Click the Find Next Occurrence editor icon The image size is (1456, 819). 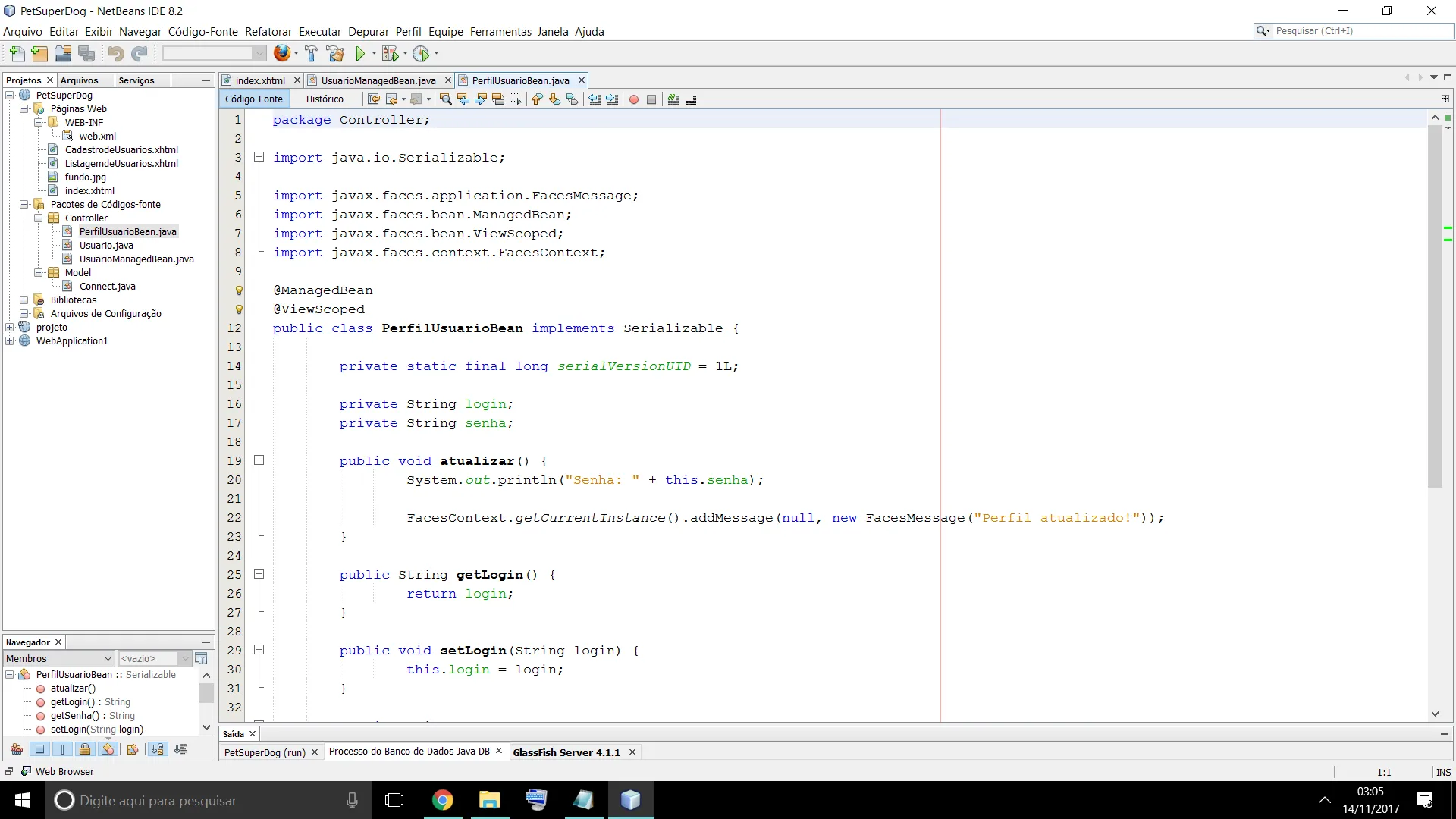point(481,99)
